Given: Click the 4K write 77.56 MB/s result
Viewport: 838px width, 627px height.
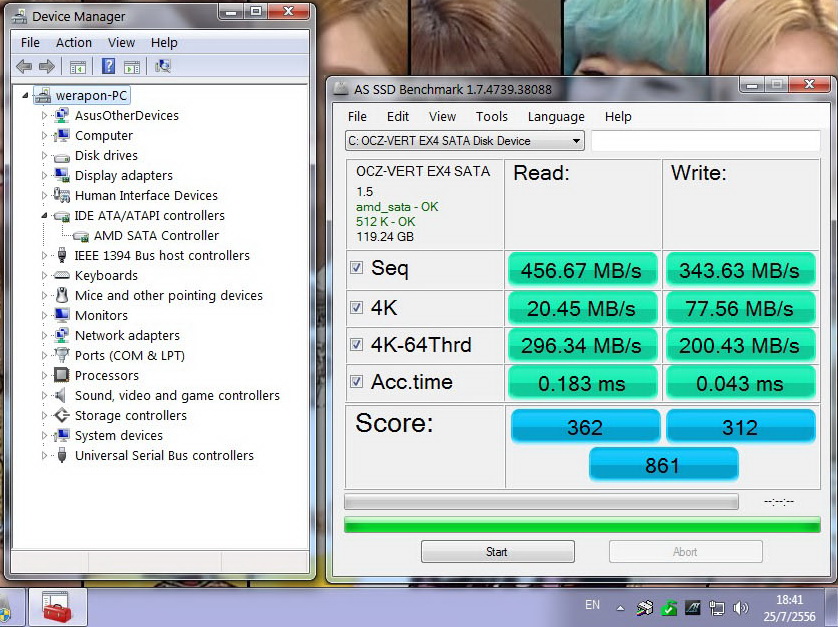Looking at the screenshot, I should pyautogui.click(x=740, y=308).
